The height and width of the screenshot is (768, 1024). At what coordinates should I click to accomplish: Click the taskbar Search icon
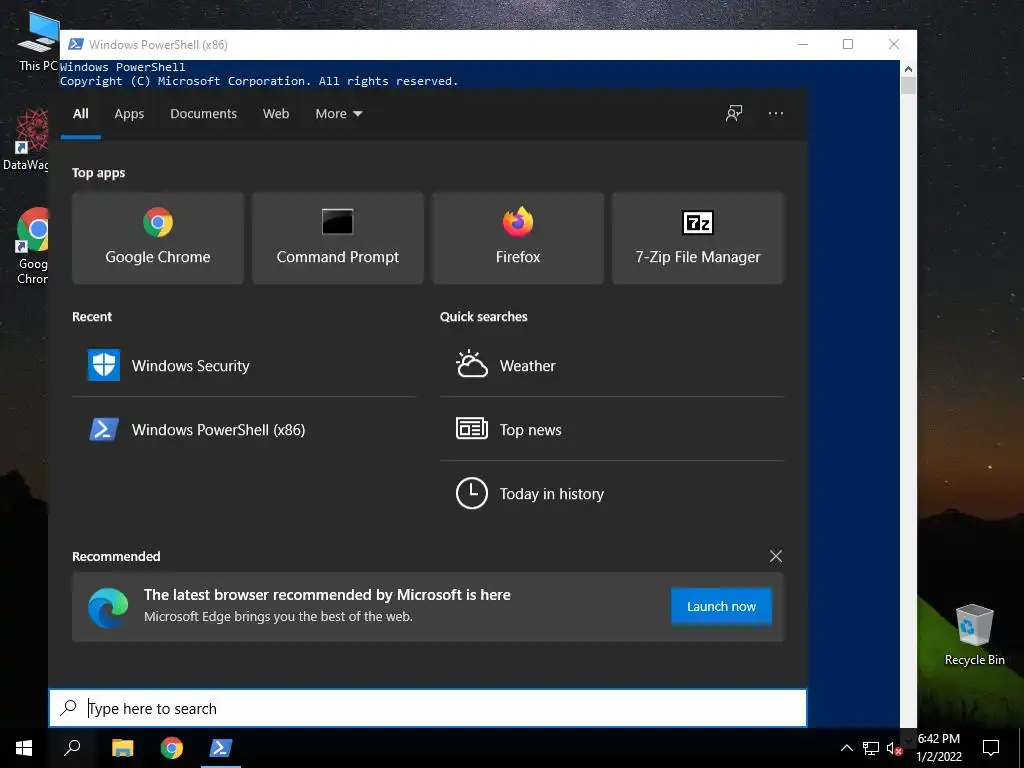[x=72, y=748]
